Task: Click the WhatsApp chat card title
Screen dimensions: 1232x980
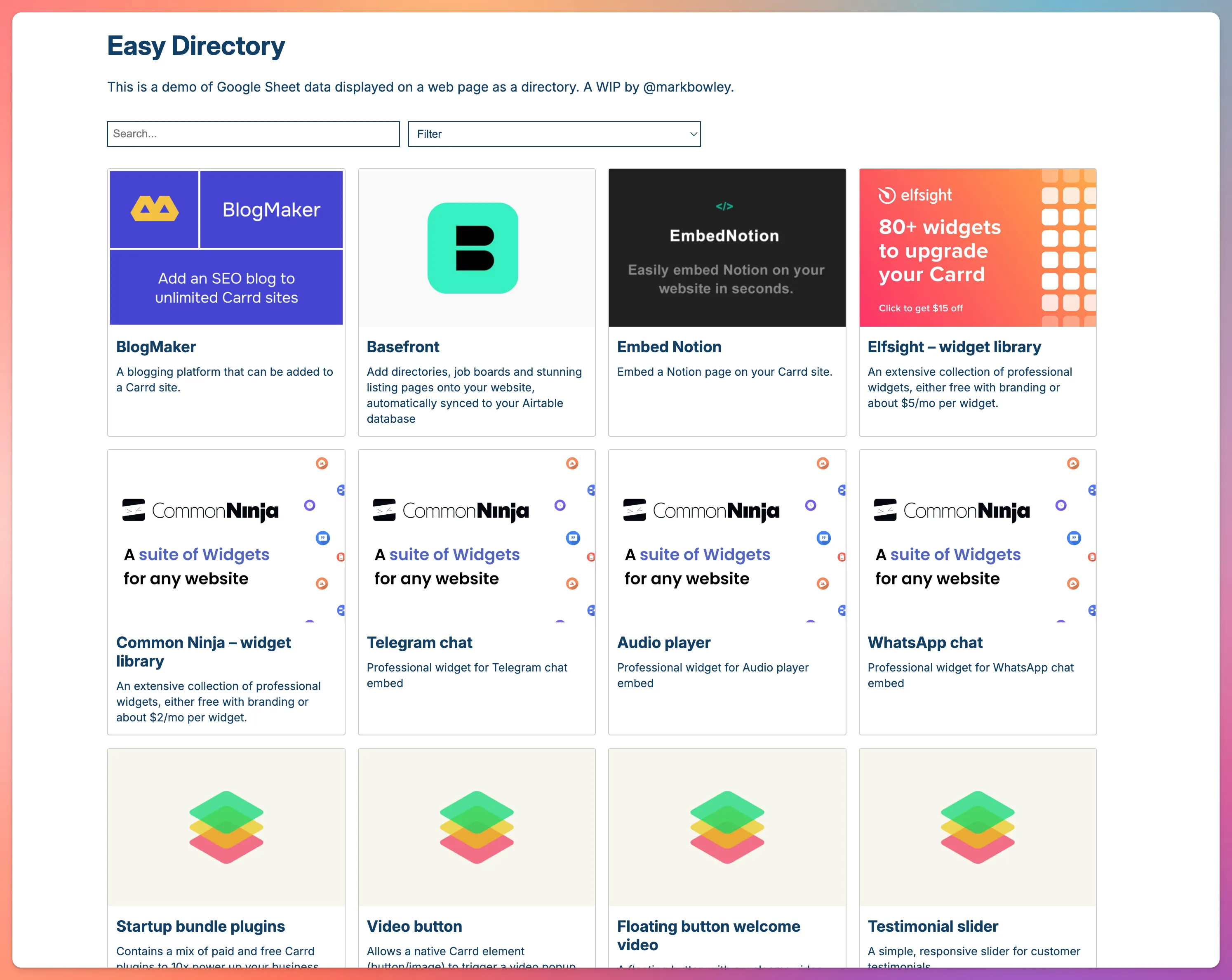Action: (x=924, y=642)
